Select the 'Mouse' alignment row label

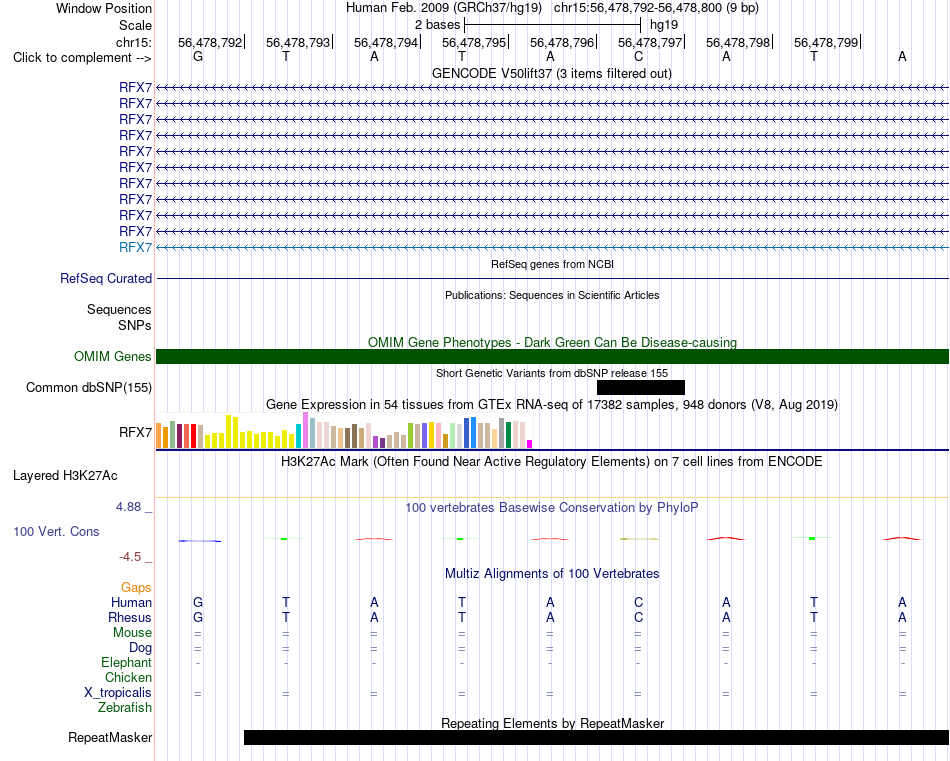pos(132,633)
